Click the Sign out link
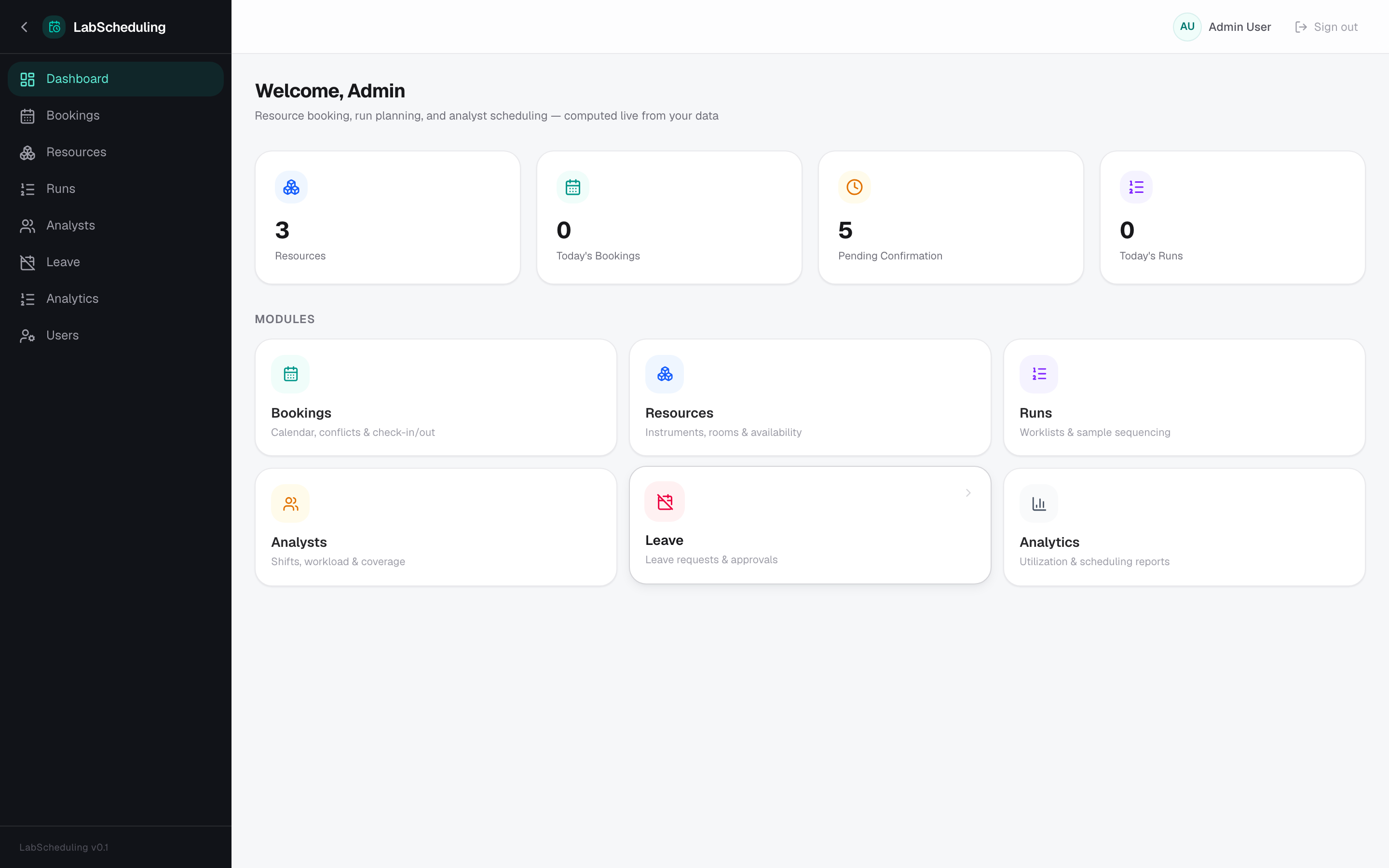1389x868 pixels. point(1326,27)
